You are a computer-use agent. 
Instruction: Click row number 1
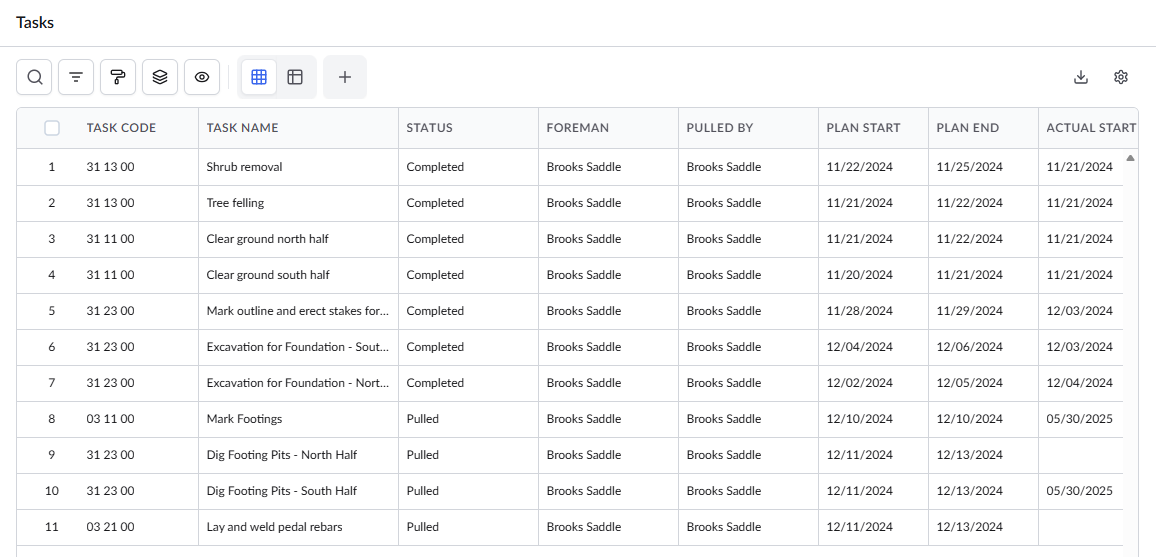(x=52, y=167)
